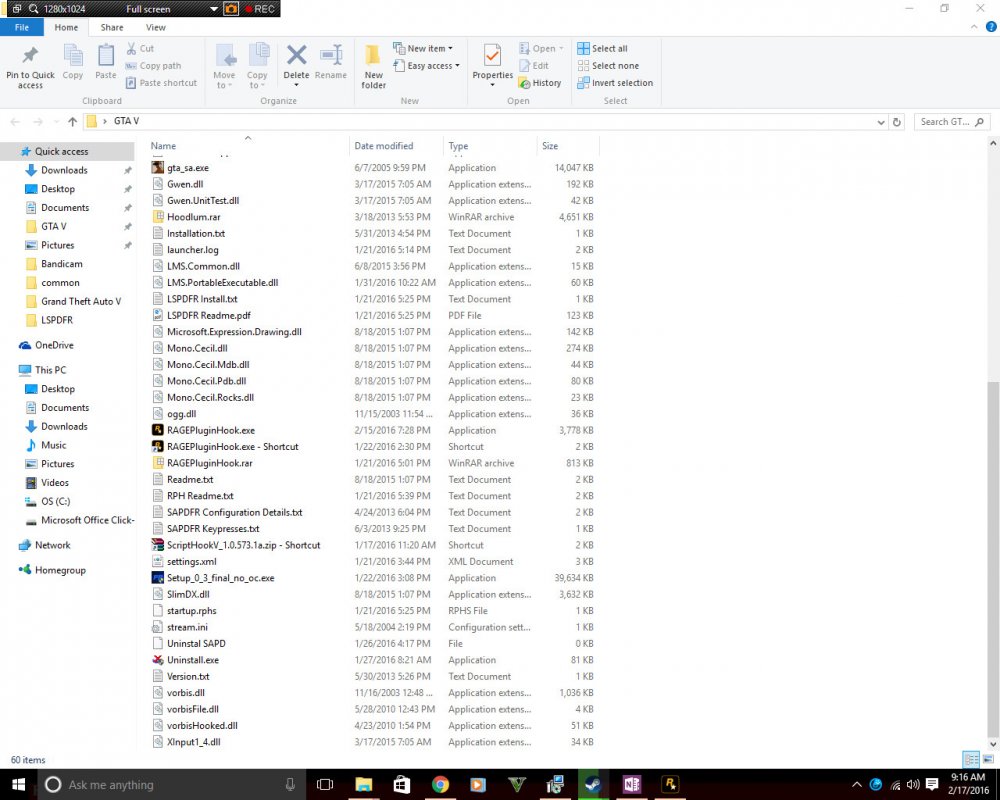Open the Delete dropdown arrow
Viewport: 1000px width, 800px height.
(297, 85)
